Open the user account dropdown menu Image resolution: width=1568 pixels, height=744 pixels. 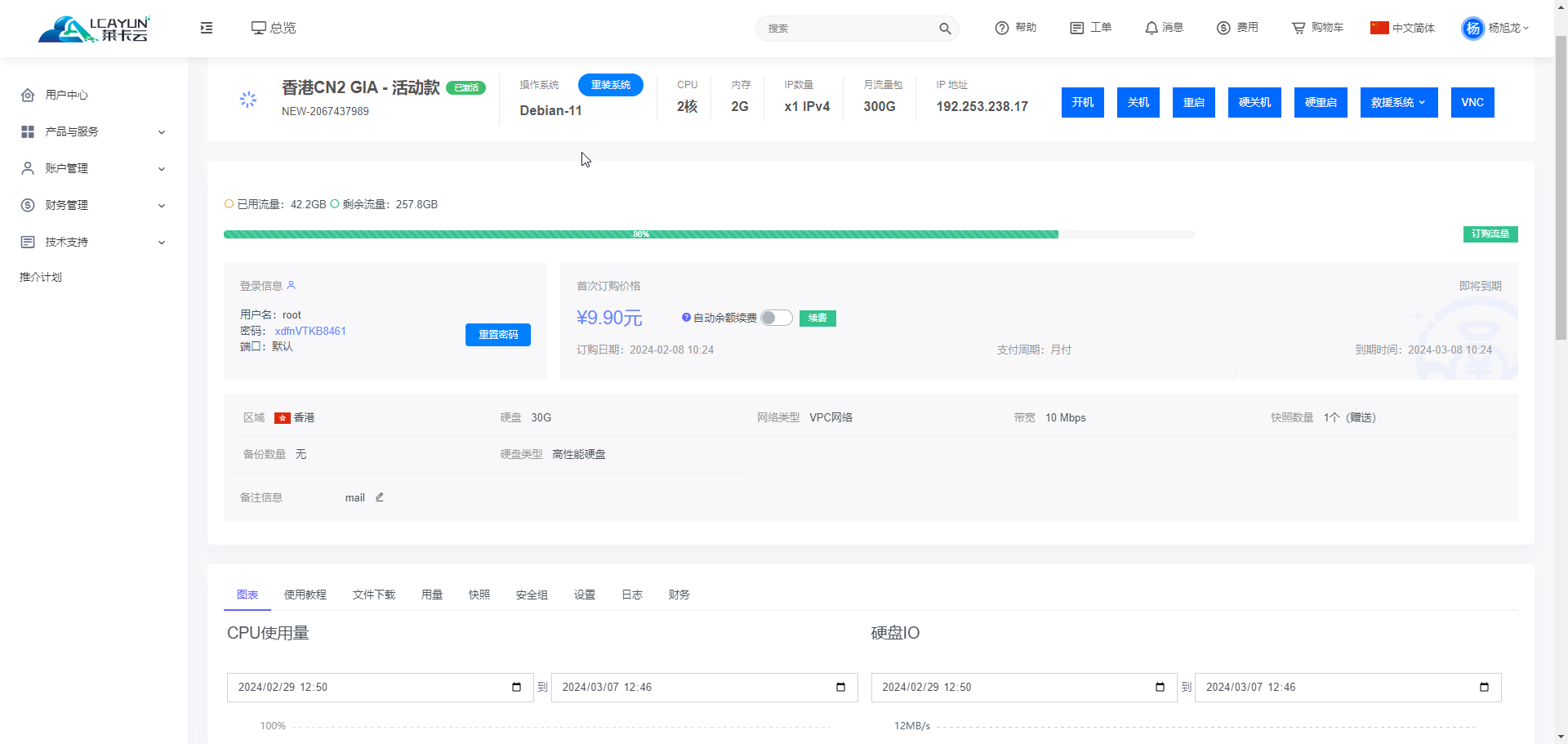click(x=1495, y=28)
